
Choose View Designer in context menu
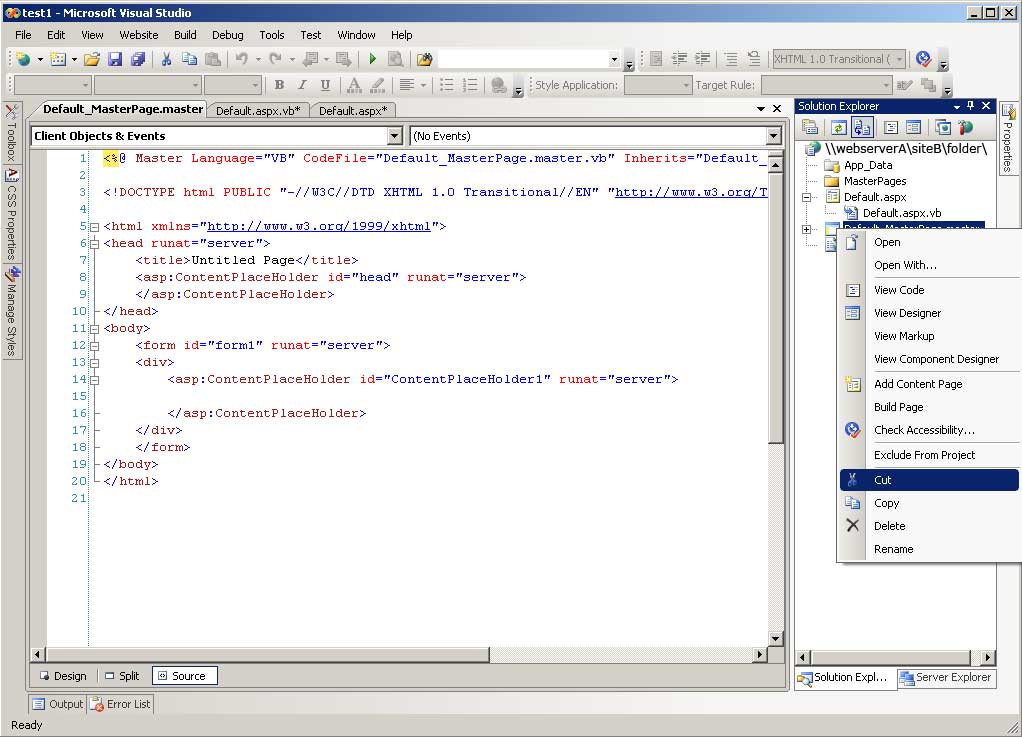[929, 313]
